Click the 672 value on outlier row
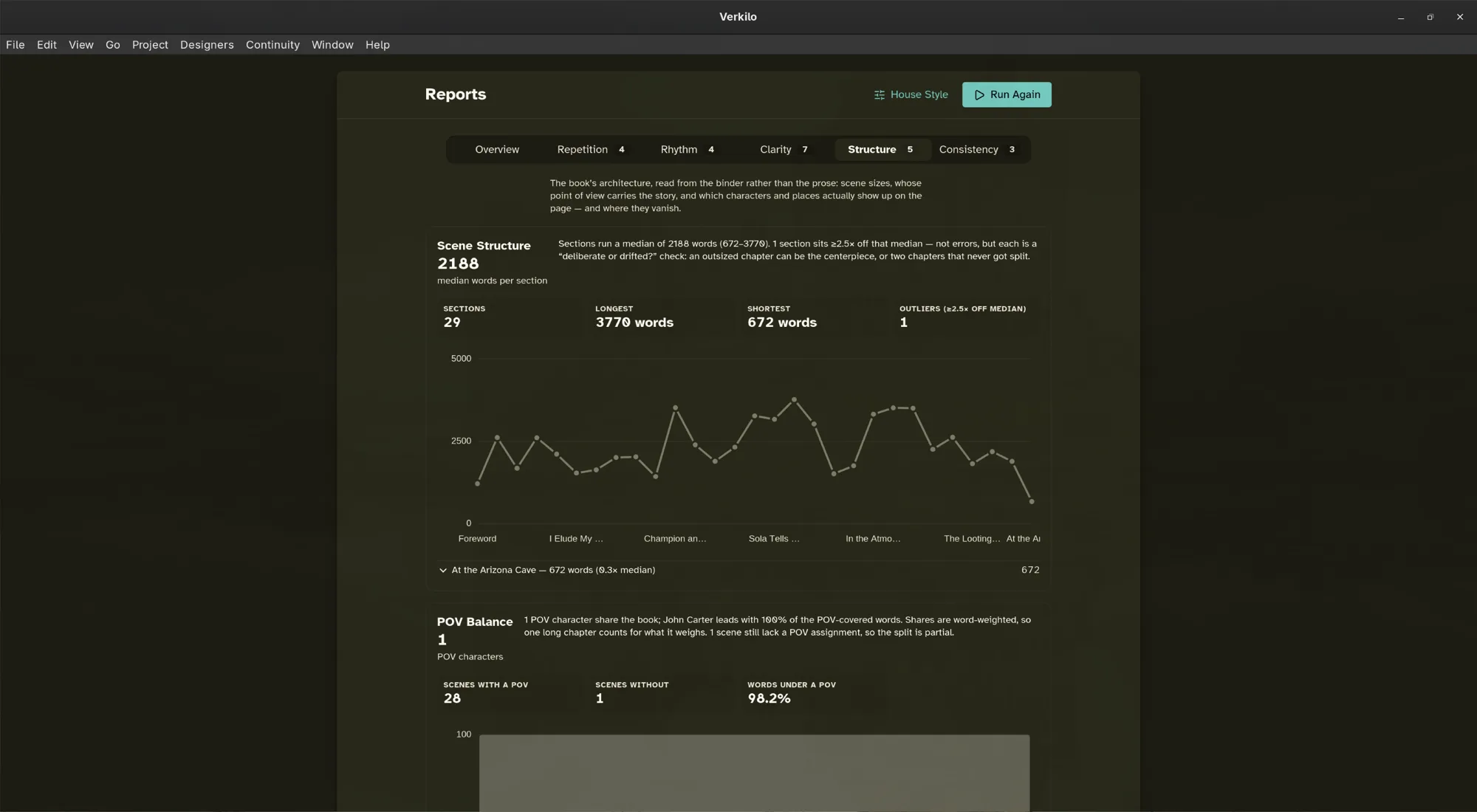This screenshot has width=1477, height=812. (x=1030, y=570)
